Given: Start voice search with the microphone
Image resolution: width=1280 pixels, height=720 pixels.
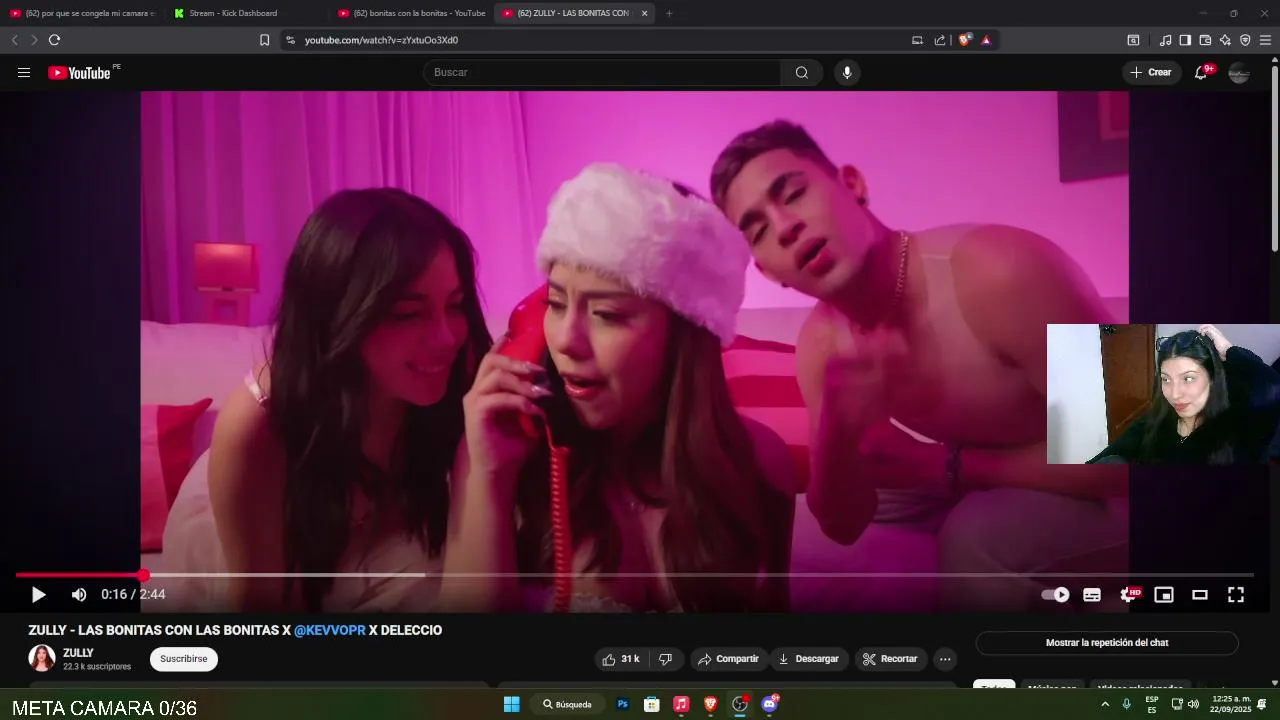Looking at the screenshot, I should tap(847, 72).
